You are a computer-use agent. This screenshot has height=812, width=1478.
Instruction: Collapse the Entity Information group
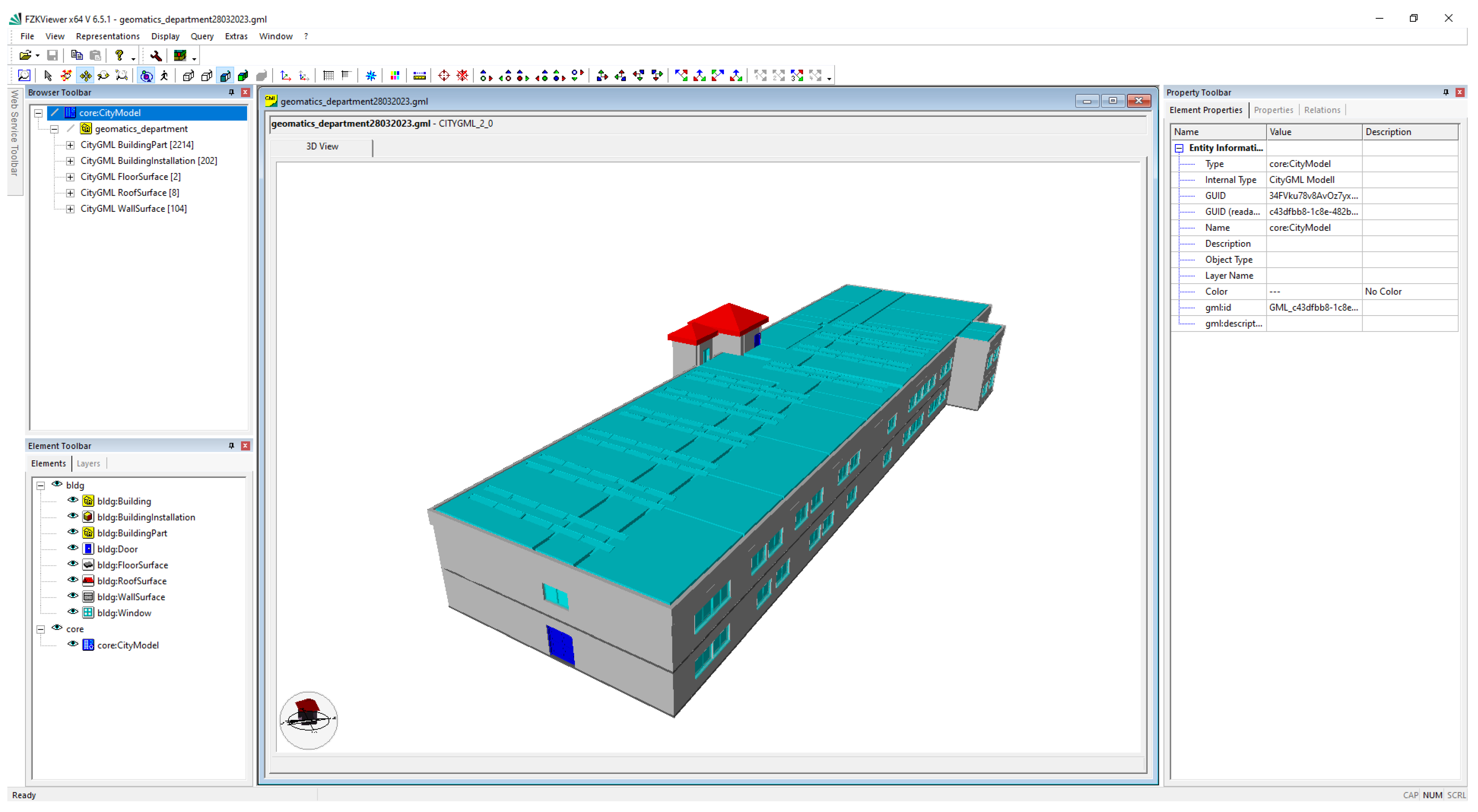[1179, 148]
